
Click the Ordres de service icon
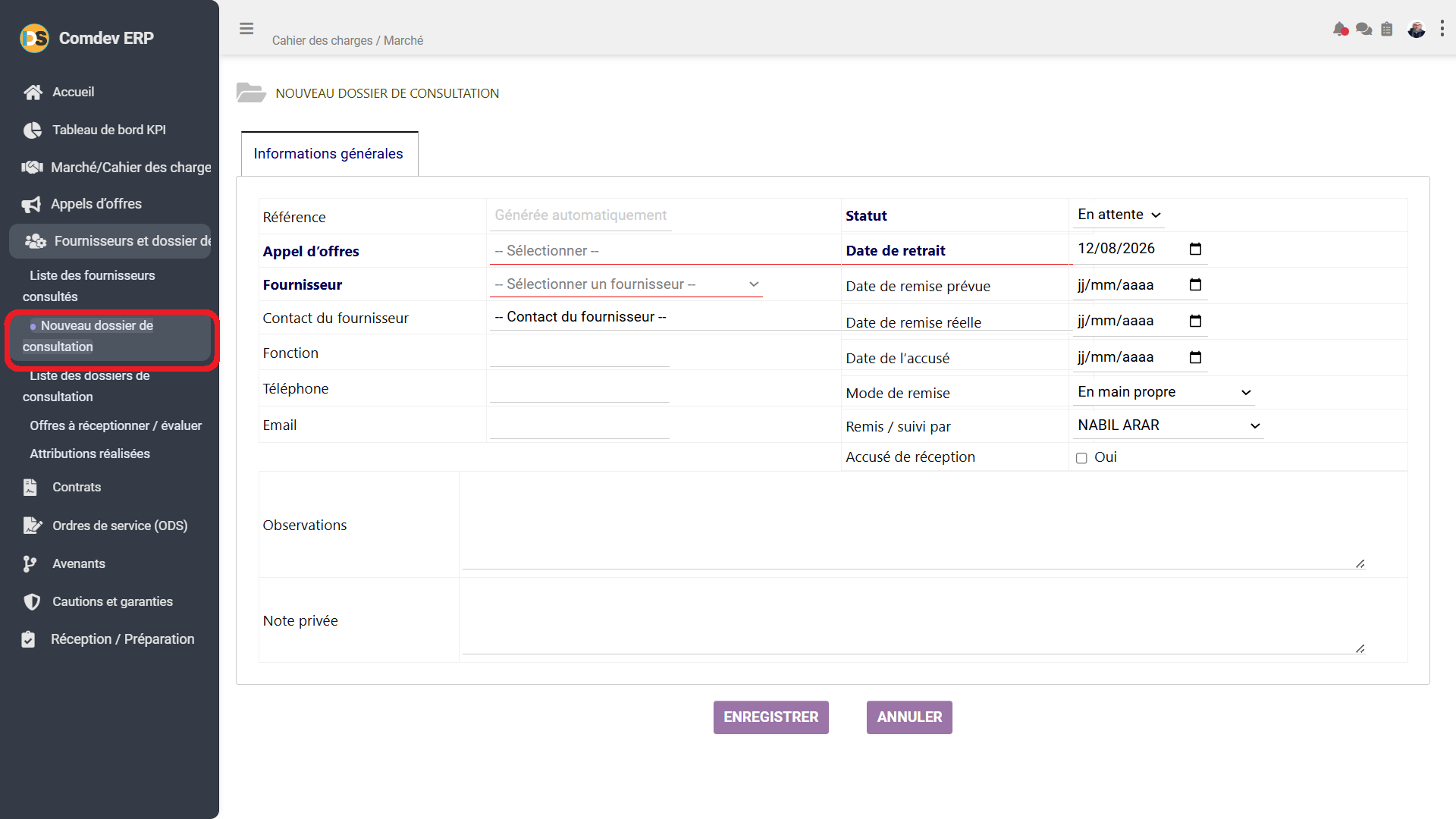pyautogui.click(x=33, y=526)
